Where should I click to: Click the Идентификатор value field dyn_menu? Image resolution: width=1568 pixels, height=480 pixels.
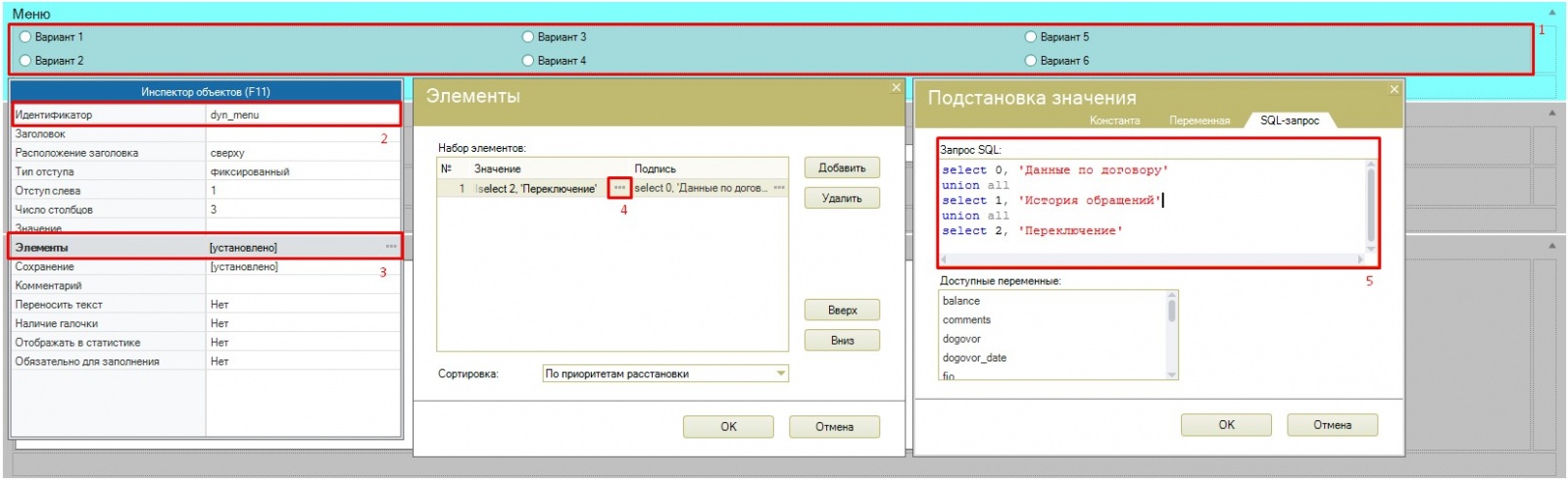[302, 115]
